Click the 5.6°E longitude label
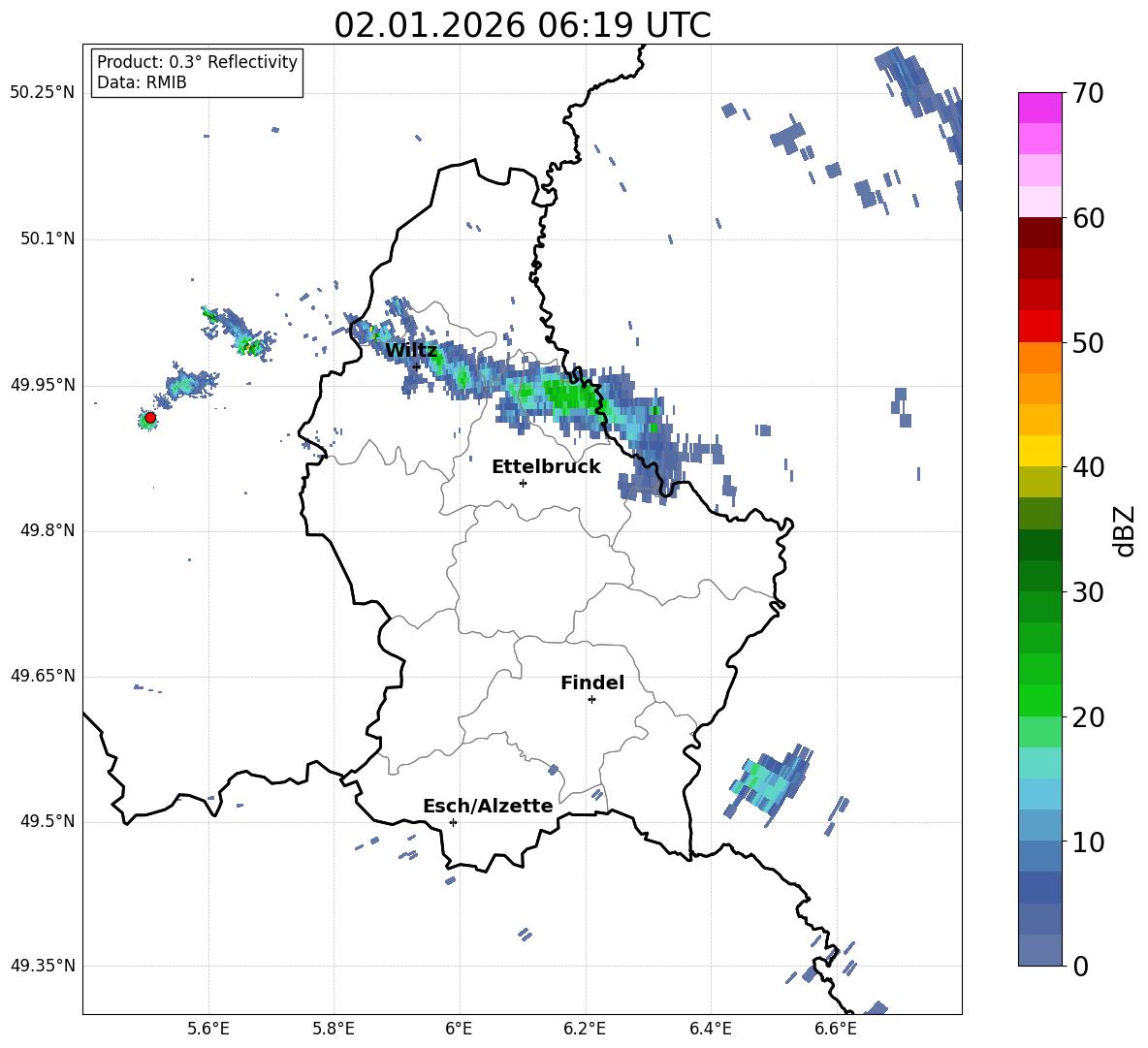The image size is (1148, 1048). click(208, 1029)
